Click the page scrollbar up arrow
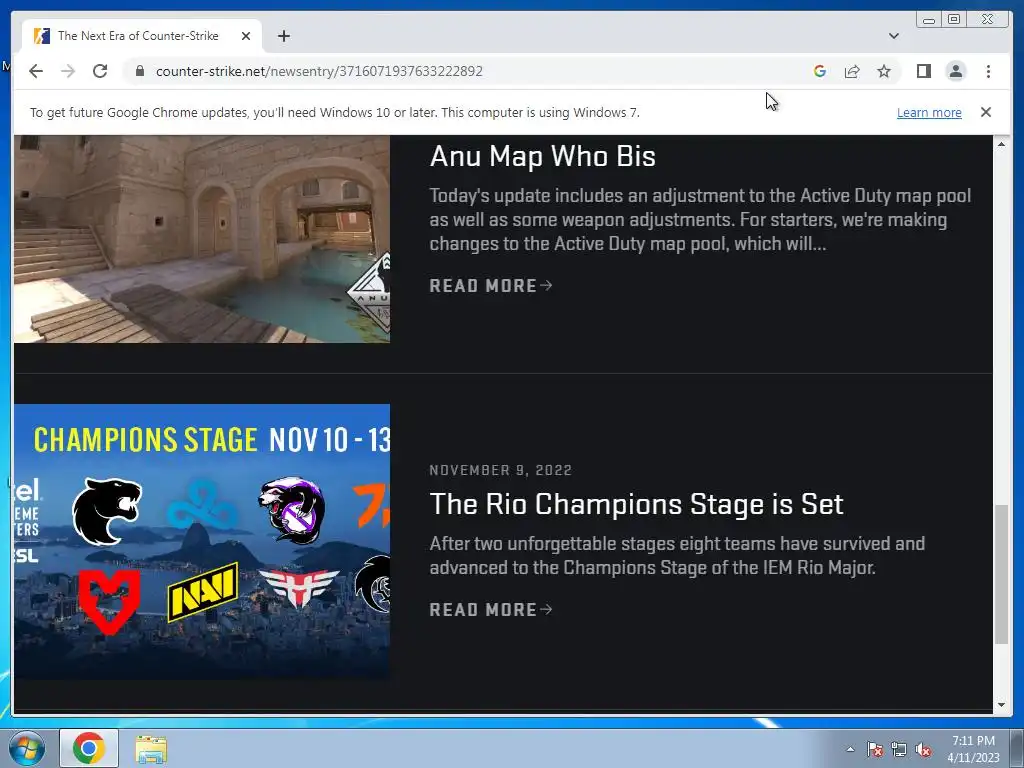This screenshot has width=1024, height=768. [1001, 144]
